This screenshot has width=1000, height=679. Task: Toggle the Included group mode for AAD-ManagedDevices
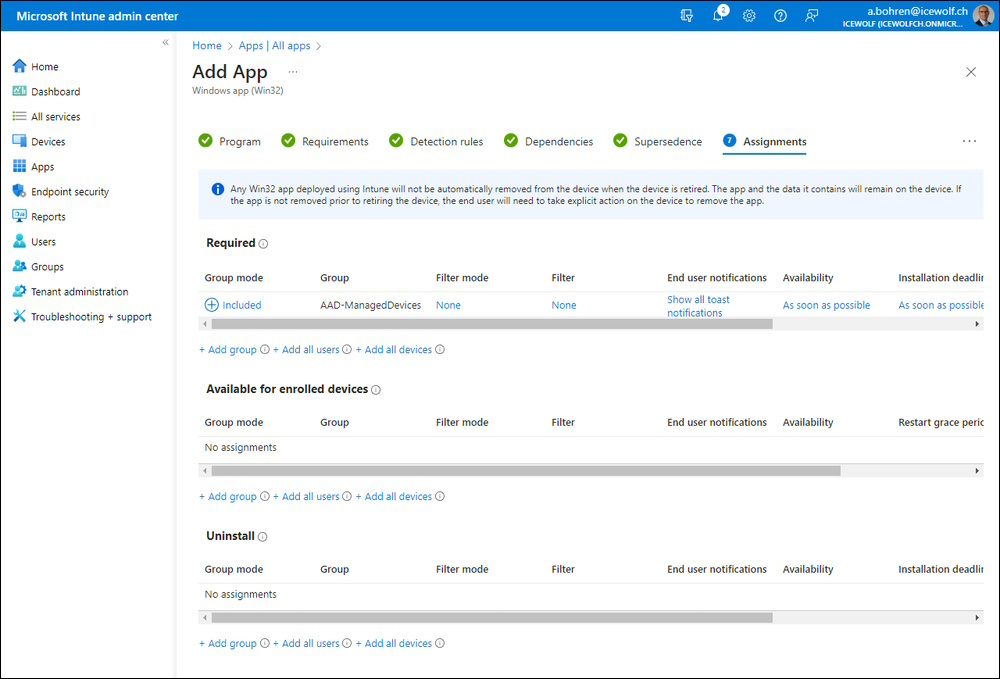click(x=233, y=305)
